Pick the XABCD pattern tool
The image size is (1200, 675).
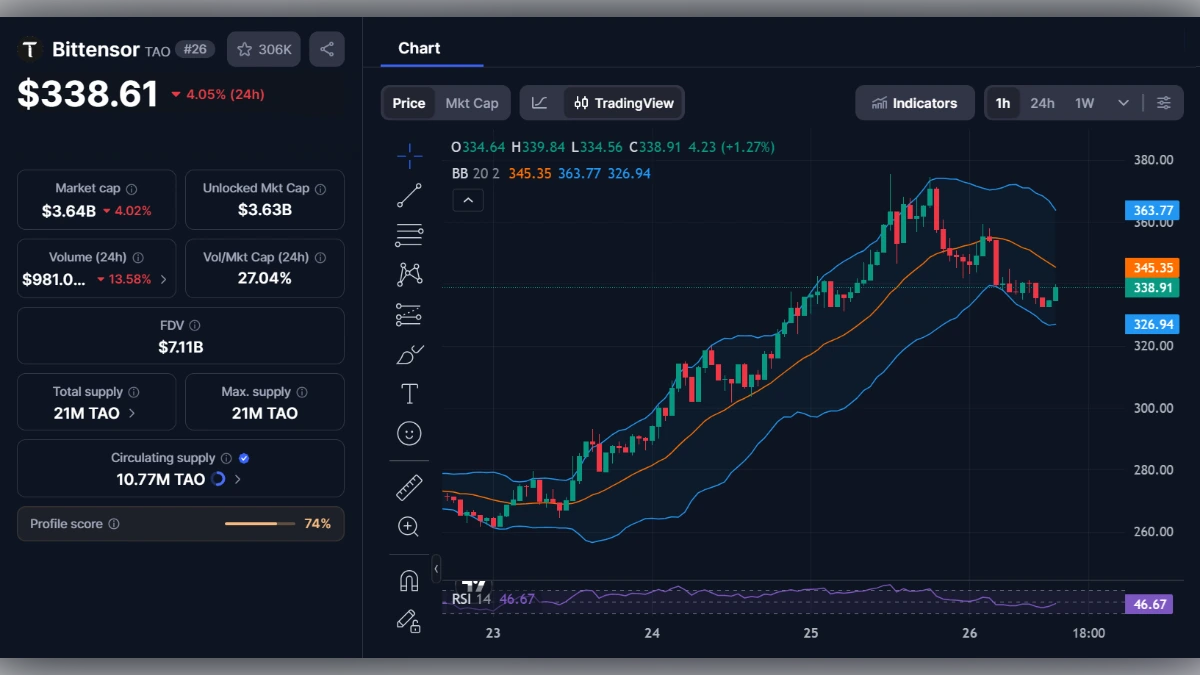[409, 273]
